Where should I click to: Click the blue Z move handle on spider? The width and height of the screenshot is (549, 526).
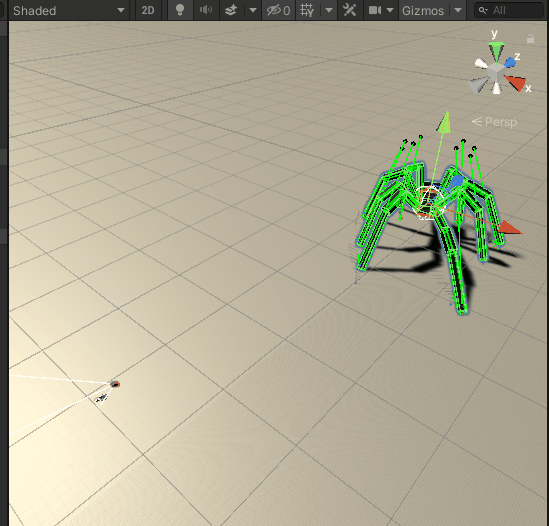point(457,181)
